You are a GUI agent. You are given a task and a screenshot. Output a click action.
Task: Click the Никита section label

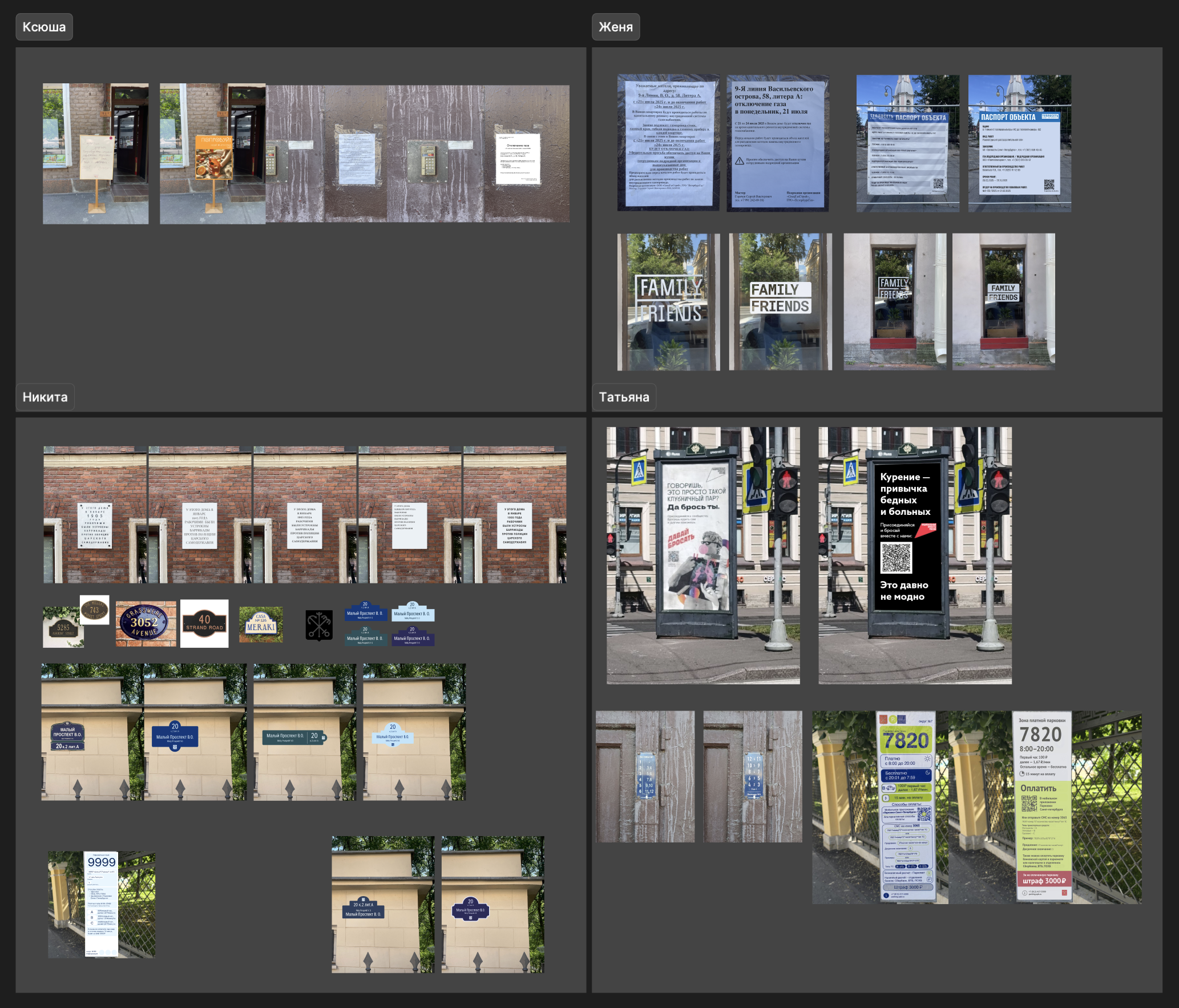[45, 397]
